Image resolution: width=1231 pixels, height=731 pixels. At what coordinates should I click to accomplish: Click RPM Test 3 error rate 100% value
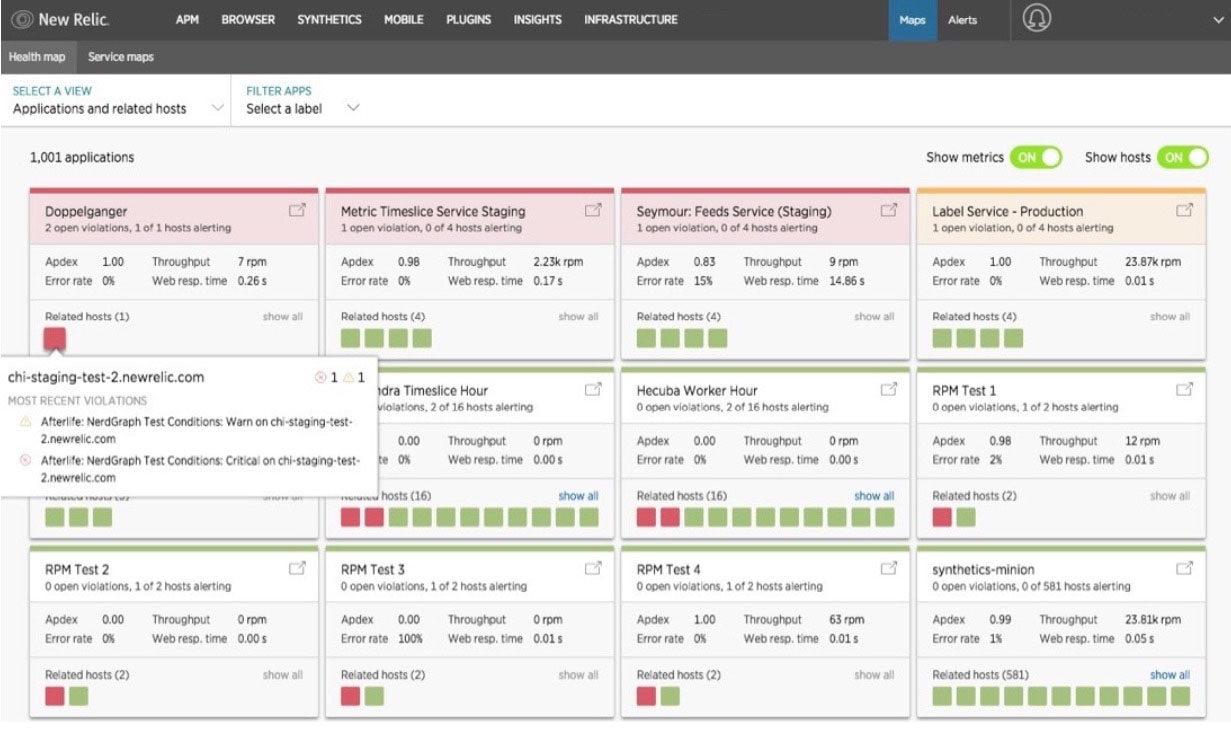point(411,639)
